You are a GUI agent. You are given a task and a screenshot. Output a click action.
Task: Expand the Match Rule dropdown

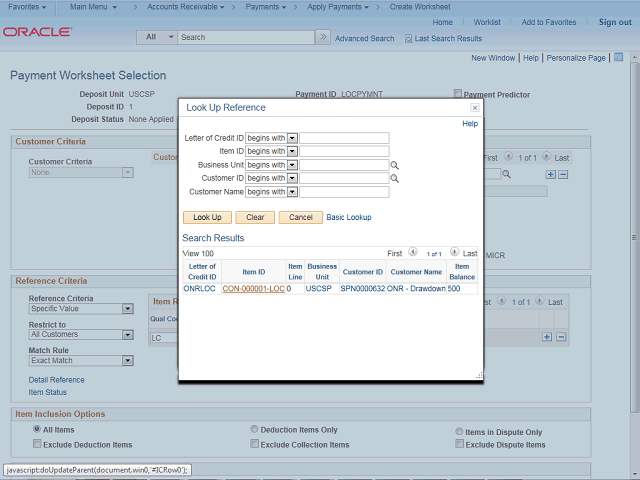(x=127, y=361)
